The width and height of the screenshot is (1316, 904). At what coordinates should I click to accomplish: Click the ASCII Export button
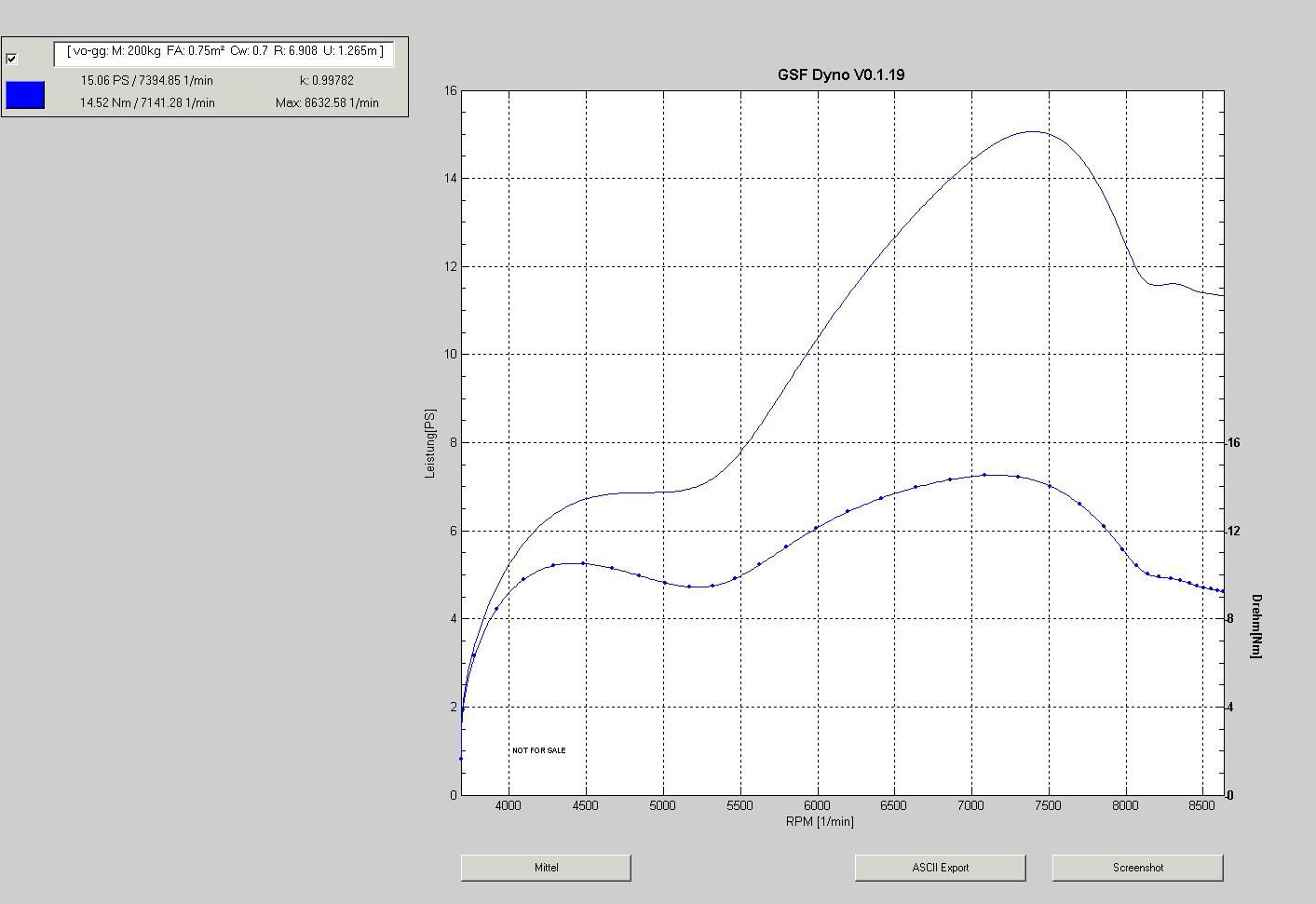pyautogui.click(x=940, y=868)
